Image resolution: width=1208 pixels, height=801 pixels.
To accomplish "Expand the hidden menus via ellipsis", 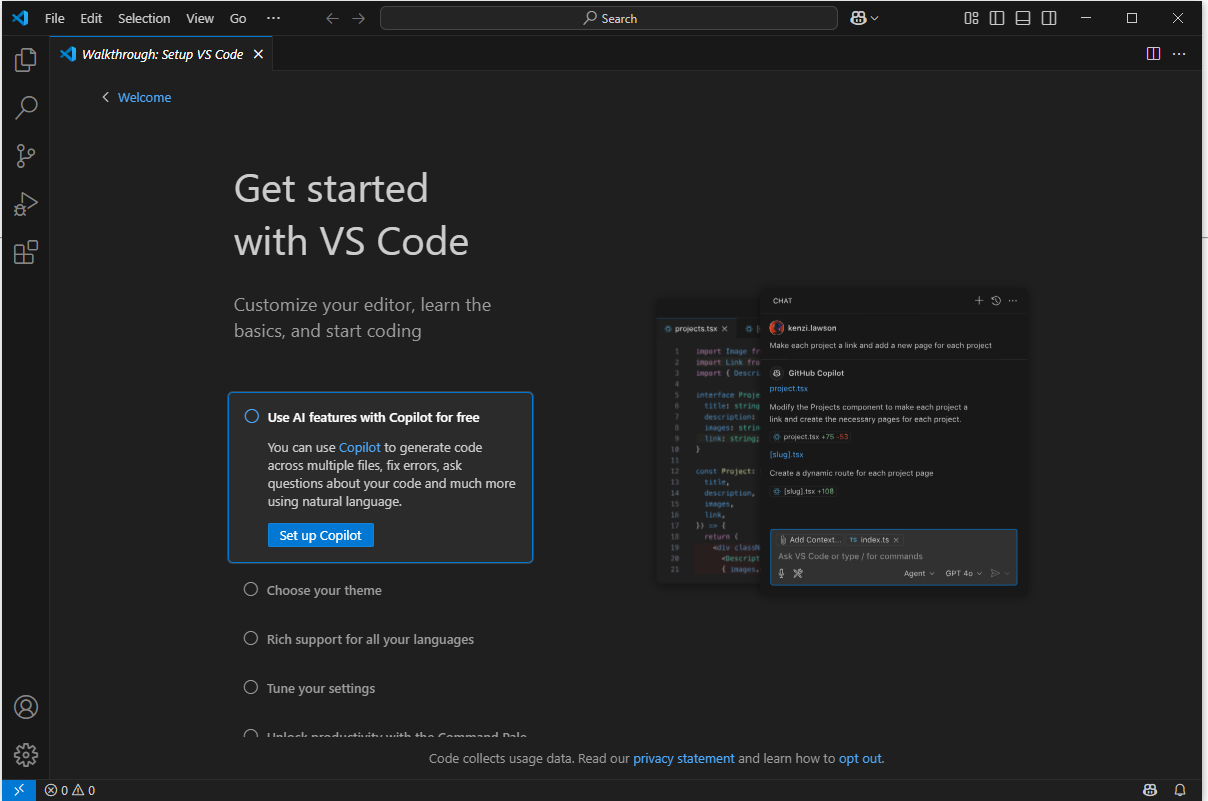I will [273, 18].
